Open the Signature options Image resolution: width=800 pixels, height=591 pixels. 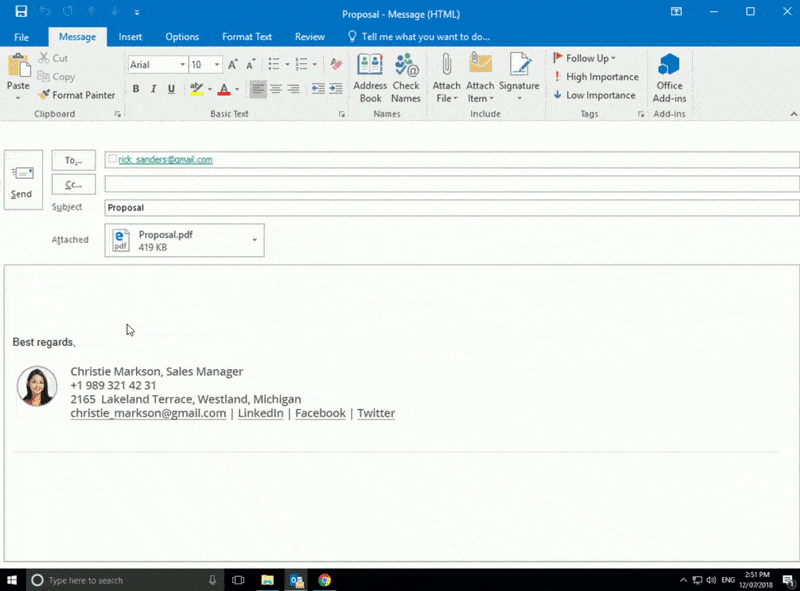(519, 78)
